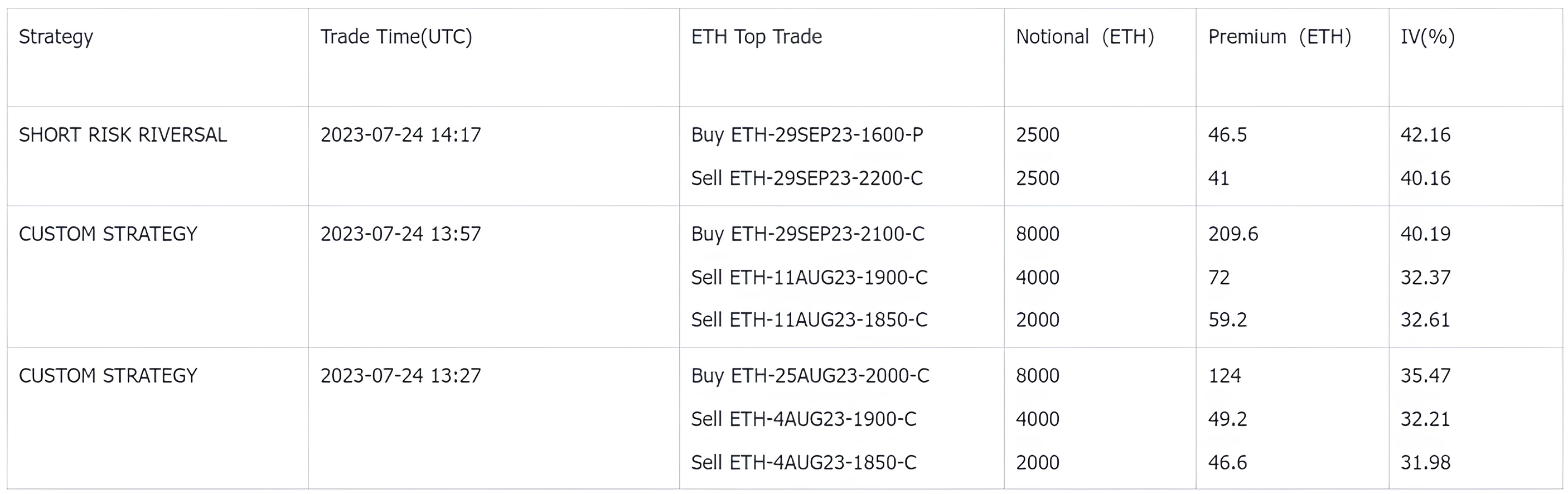This screenshot has height=494, width=1568.
Task: Click the IV(%) column header
Action: (1427, 37)
